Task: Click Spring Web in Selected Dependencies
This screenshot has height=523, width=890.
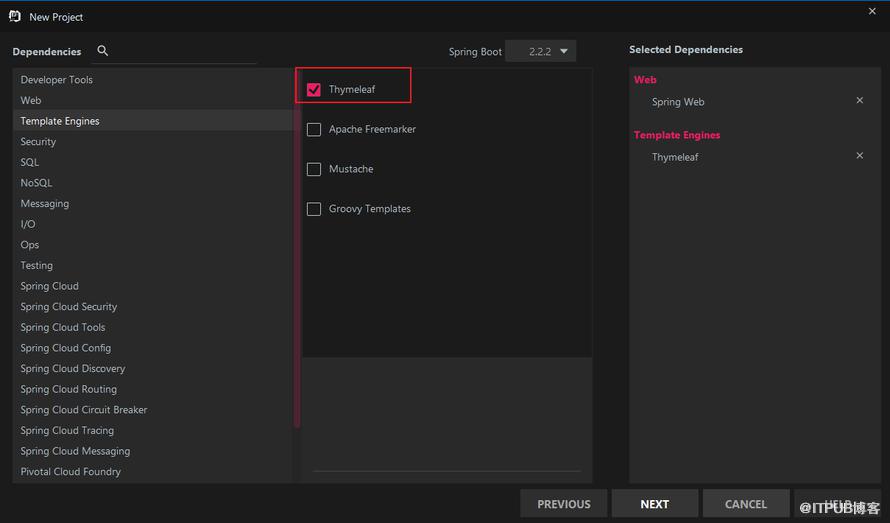Action: (x=678, y=102)
